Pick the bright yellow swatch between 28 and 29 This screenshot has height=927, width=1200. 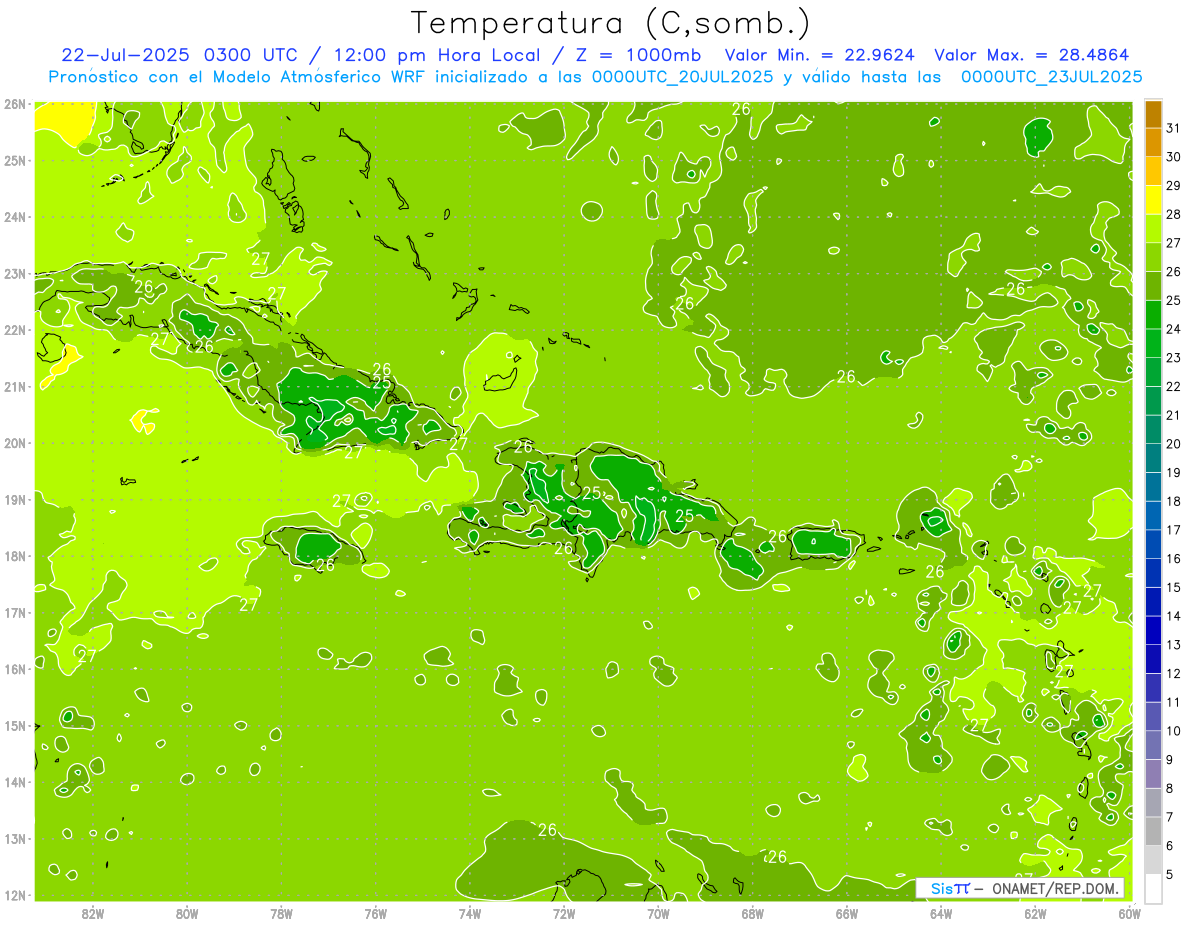(1153, 200)
